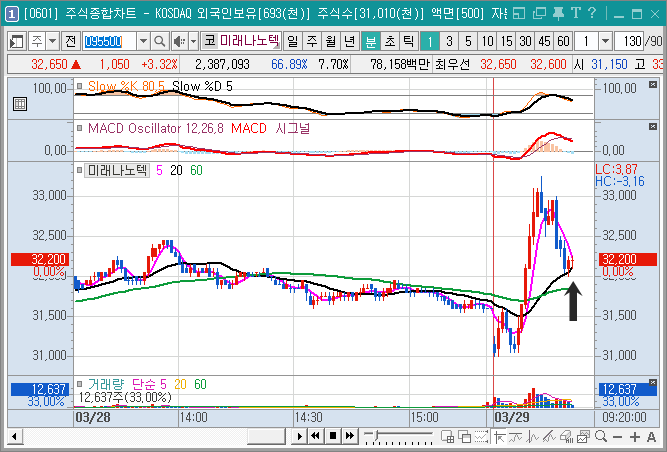Screen dimensions: 667x452
Task: Open the stock code history dropdown arrow
Action: click(143, 41)
